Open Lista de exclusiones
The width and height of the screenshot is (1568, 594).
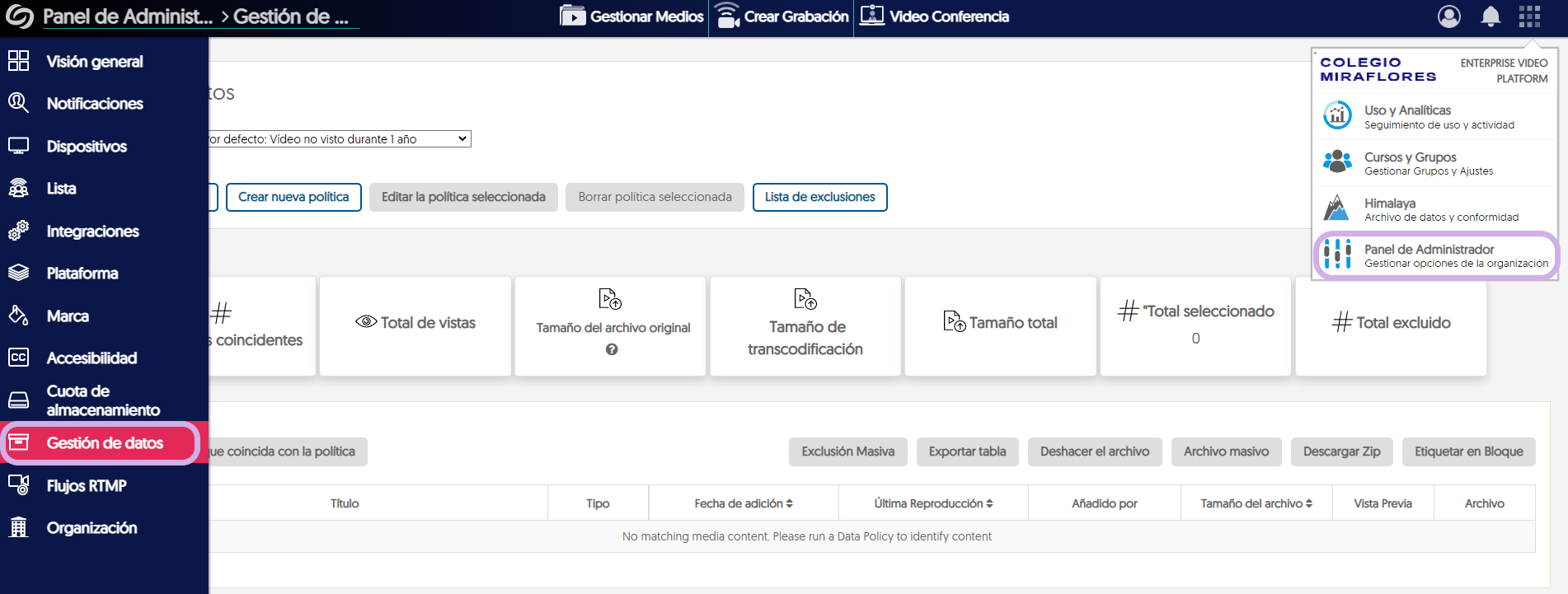tap(819, 197)
